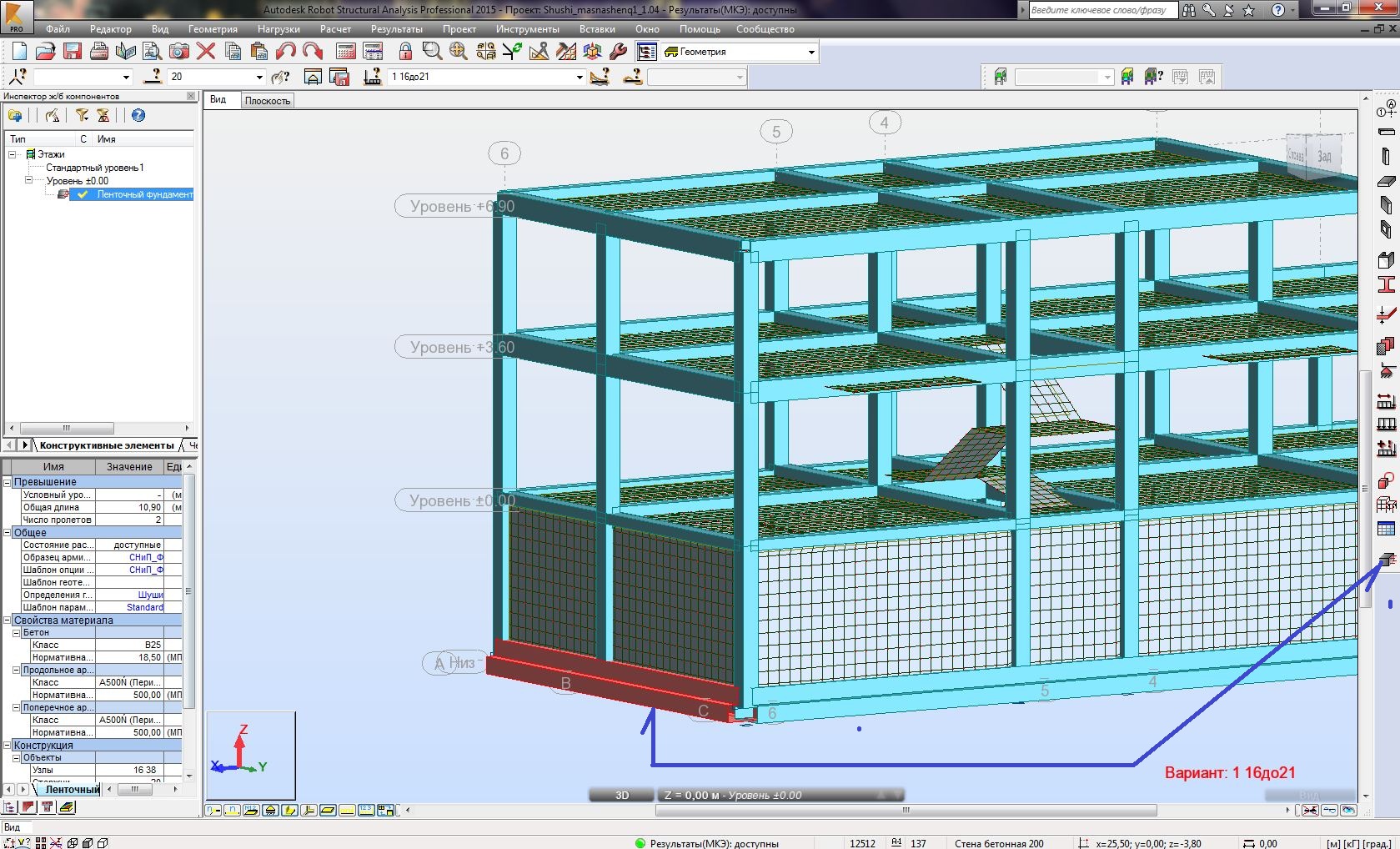Collapse the Этажи tree node
This screenshot has width=1400, height=849.
pyautogui.click(x=13, y=154)
